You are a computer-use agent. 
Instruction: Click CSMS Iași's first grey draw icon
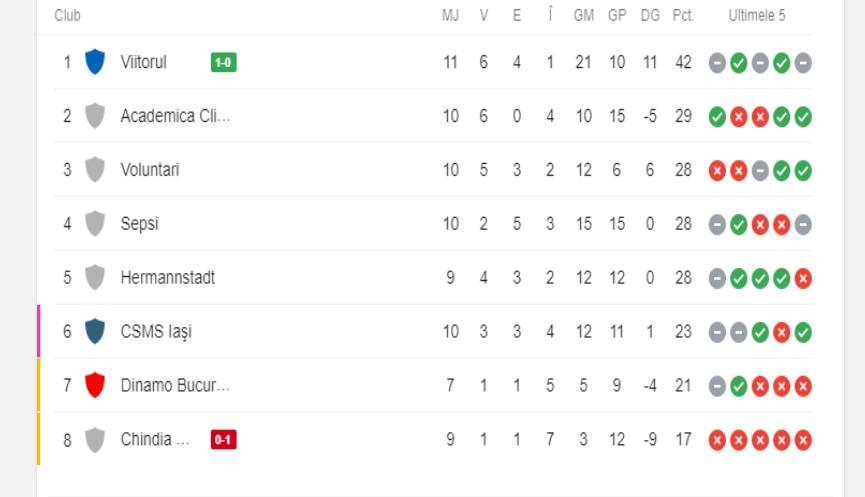[717, 332]
